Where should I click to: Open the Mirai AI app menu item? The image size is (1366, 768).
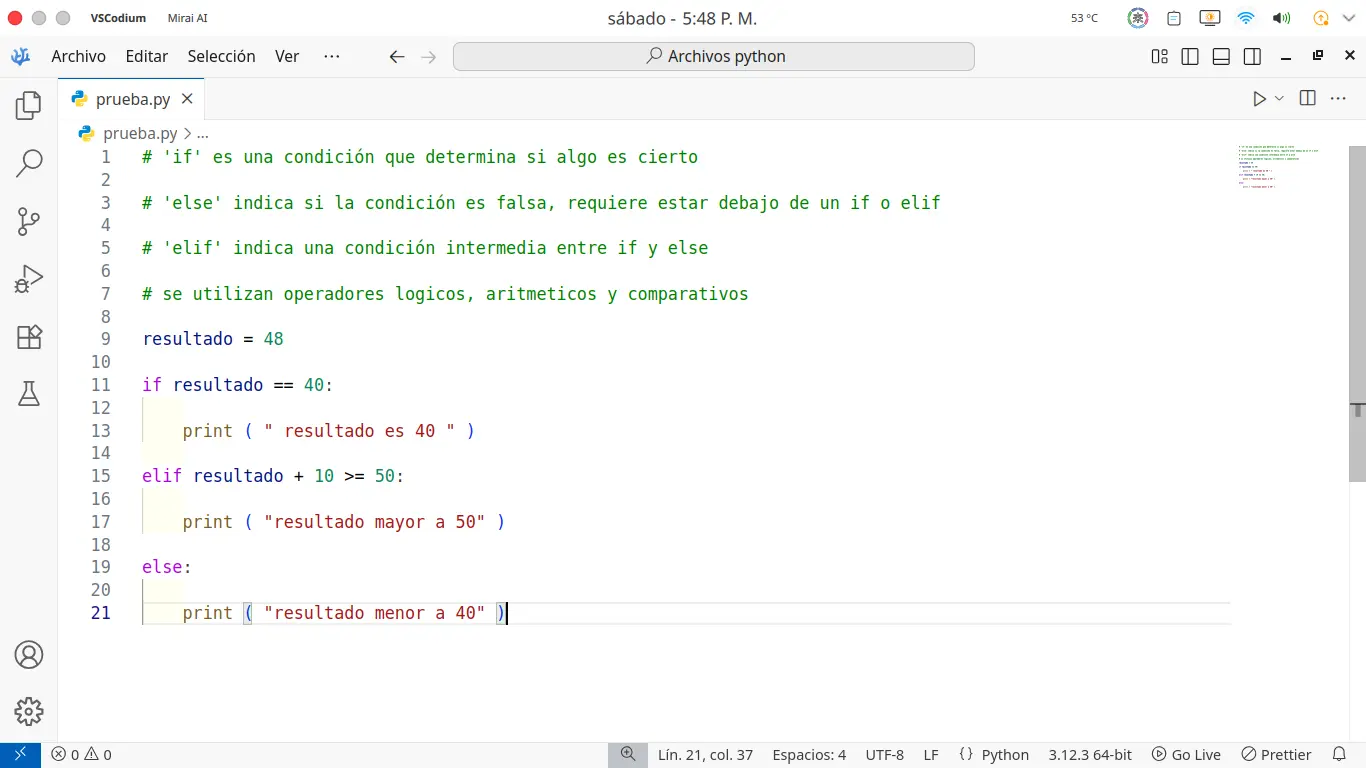(x=188, y=18)
